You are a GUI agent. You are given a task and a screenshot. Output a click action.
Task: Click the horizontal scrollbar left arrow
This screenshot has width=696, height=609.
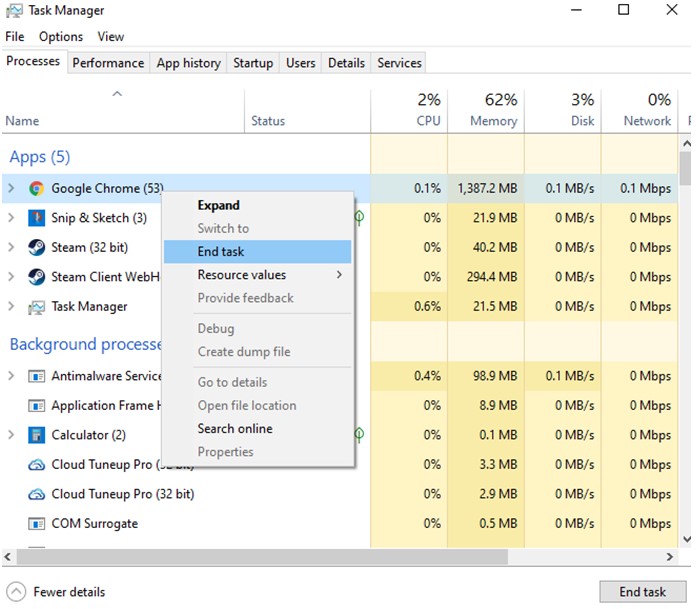[8, 557]
